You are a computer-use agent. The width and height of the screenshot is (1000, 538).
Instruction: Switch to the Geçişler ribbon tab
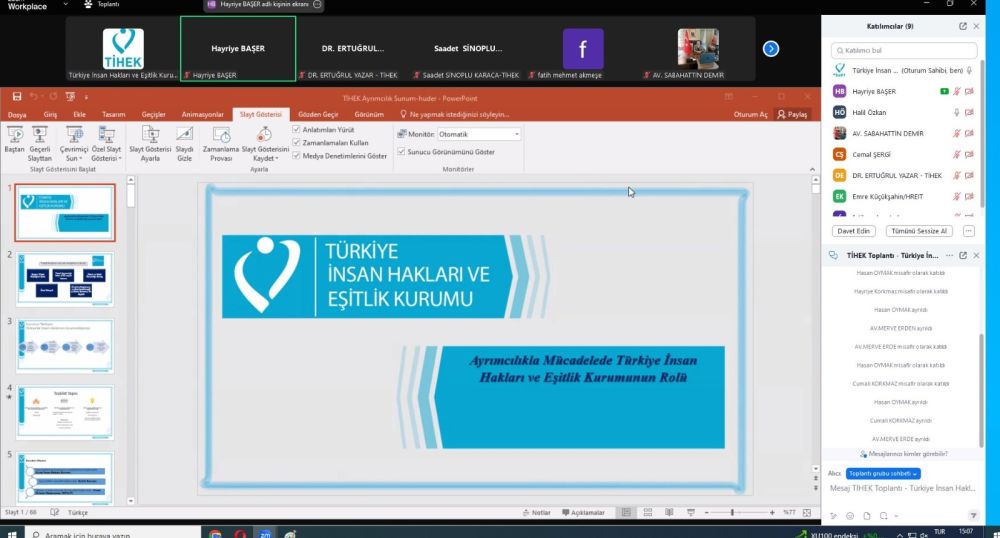[153, 115]
